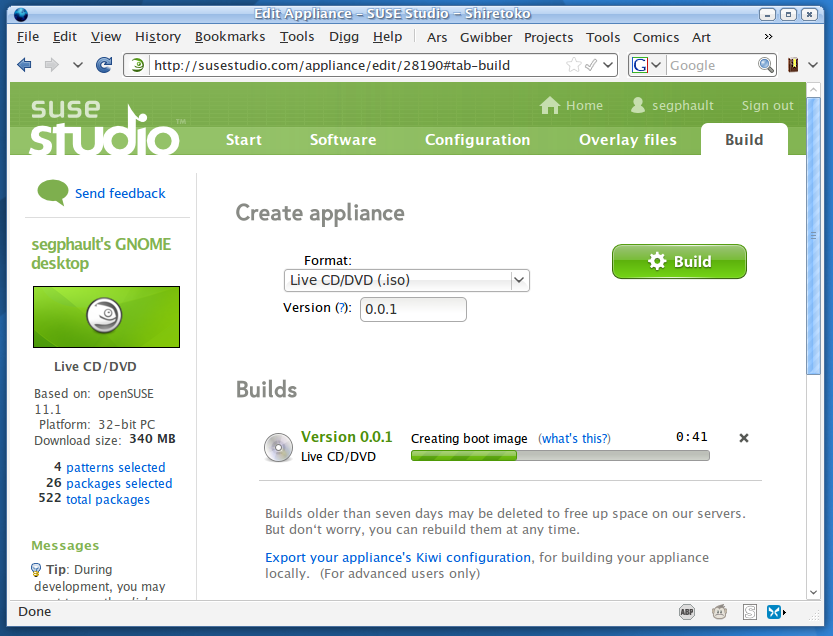Open the Gwibber bookmark
Image resolution: width=833 pixels, height=636 pixels.
click(486, 37)
